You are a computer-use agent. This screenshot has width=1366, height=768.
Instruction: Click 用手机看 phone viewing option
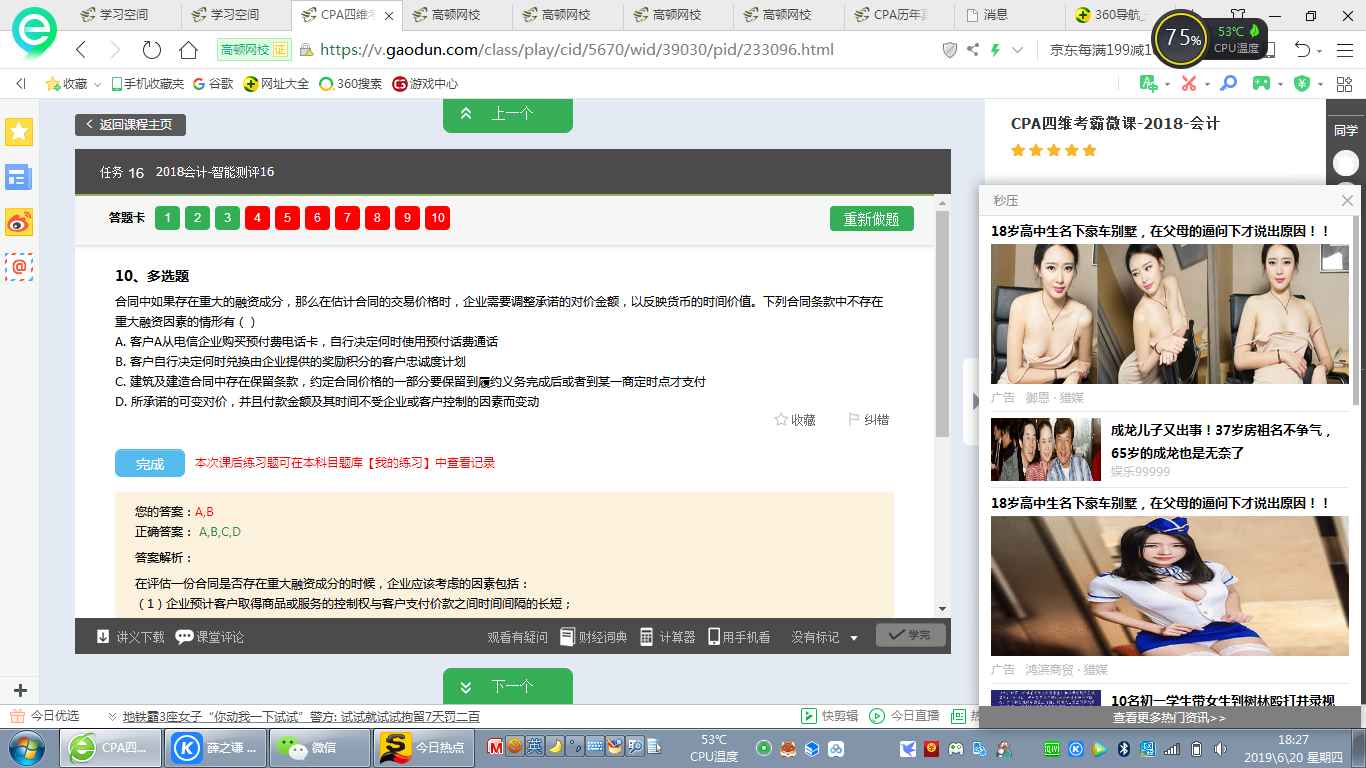[739, 636]
